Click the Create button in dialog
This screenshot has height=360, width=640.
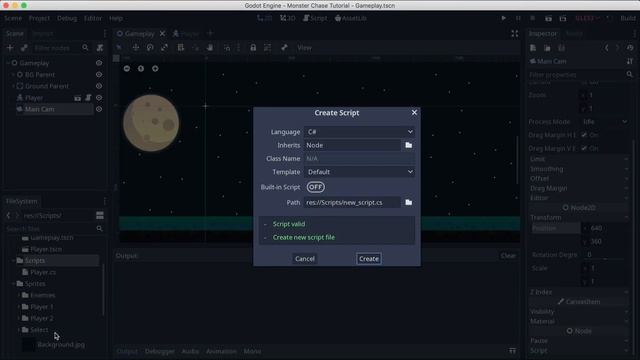[x=369, y=259]
